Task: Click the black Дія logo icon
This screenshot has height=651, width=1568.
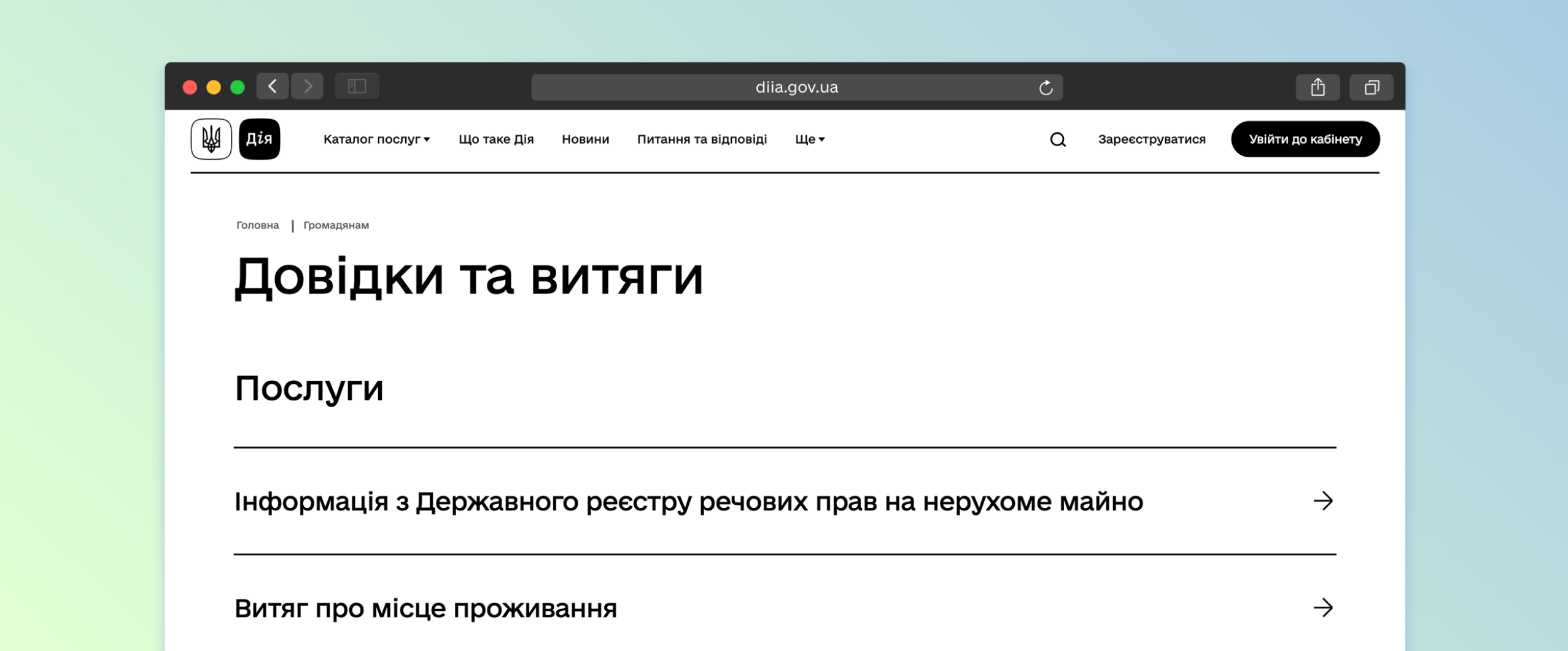Action: point(259,139)
